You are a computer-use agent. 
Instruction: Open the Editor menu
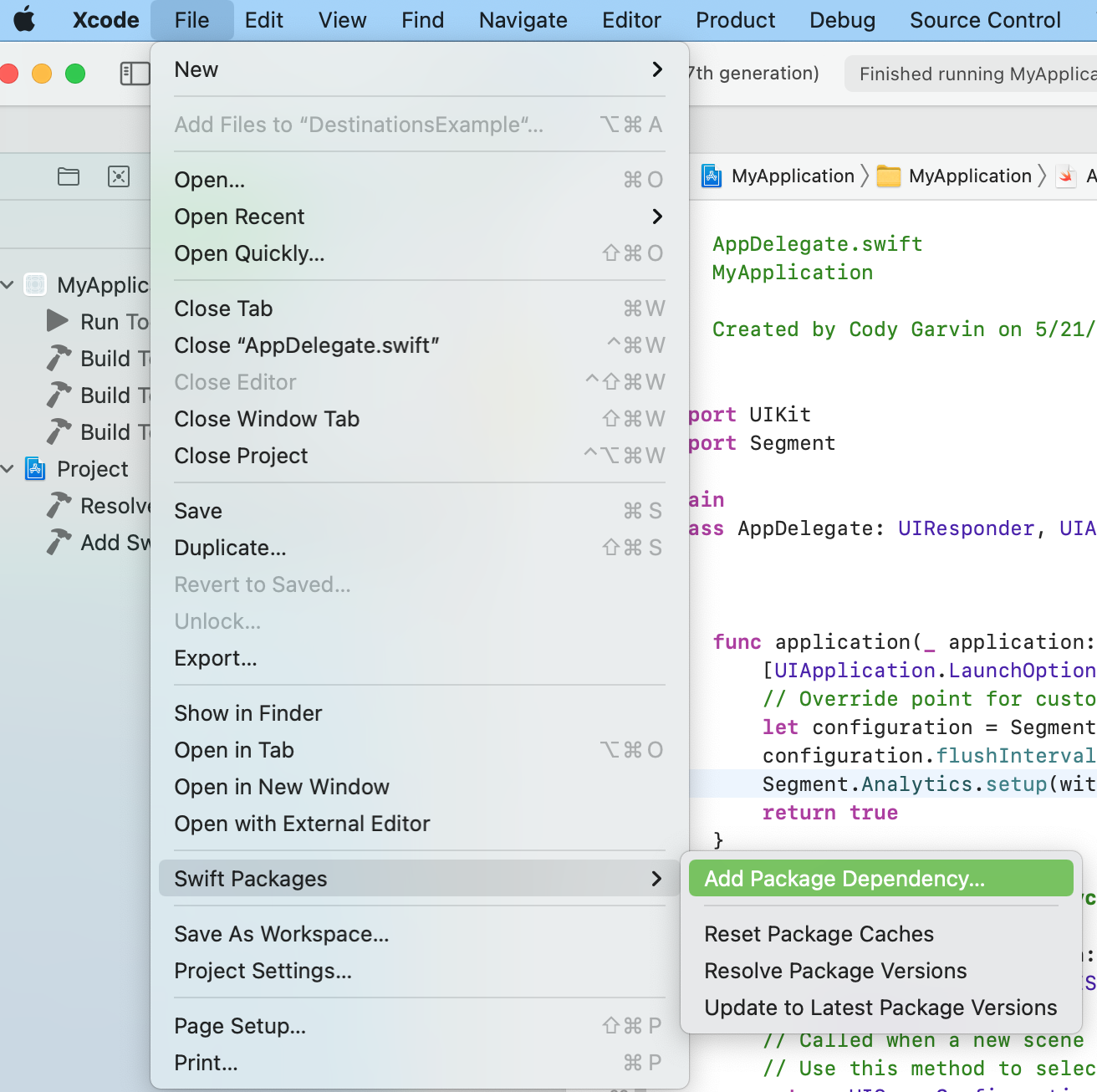click(x=632, y=20)
